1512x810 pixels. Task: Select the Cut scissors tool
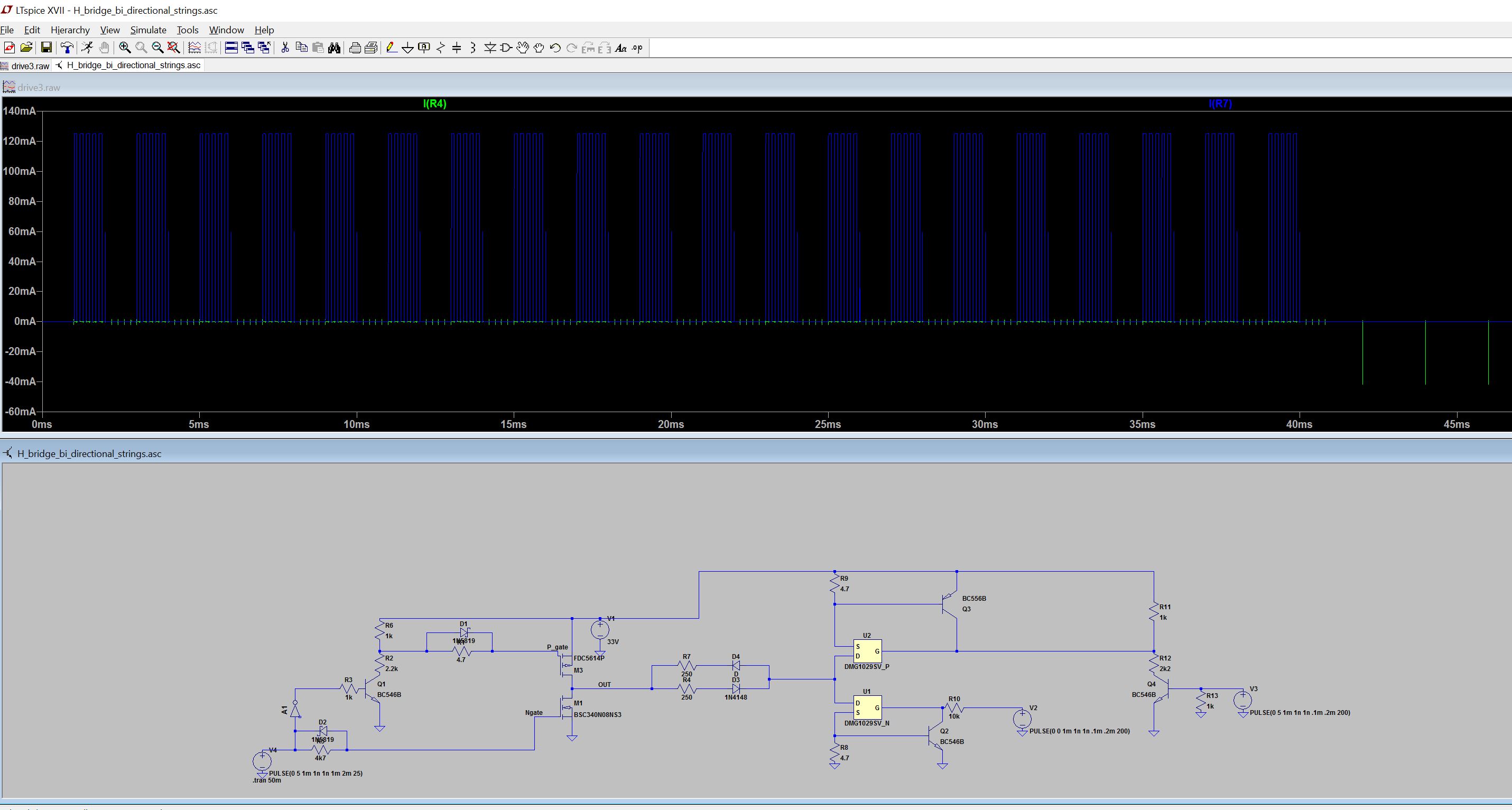285,48
